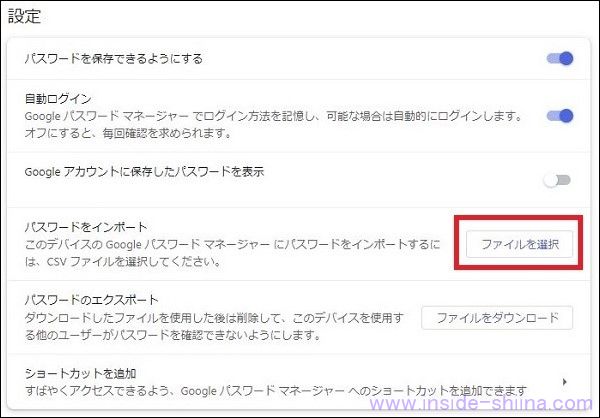Select the 設定 heading text
600x418 pixels.
(24, 16)
